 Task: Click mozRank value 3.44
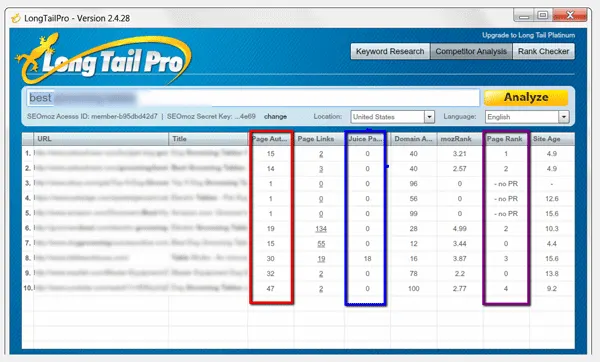pos(460,244)
